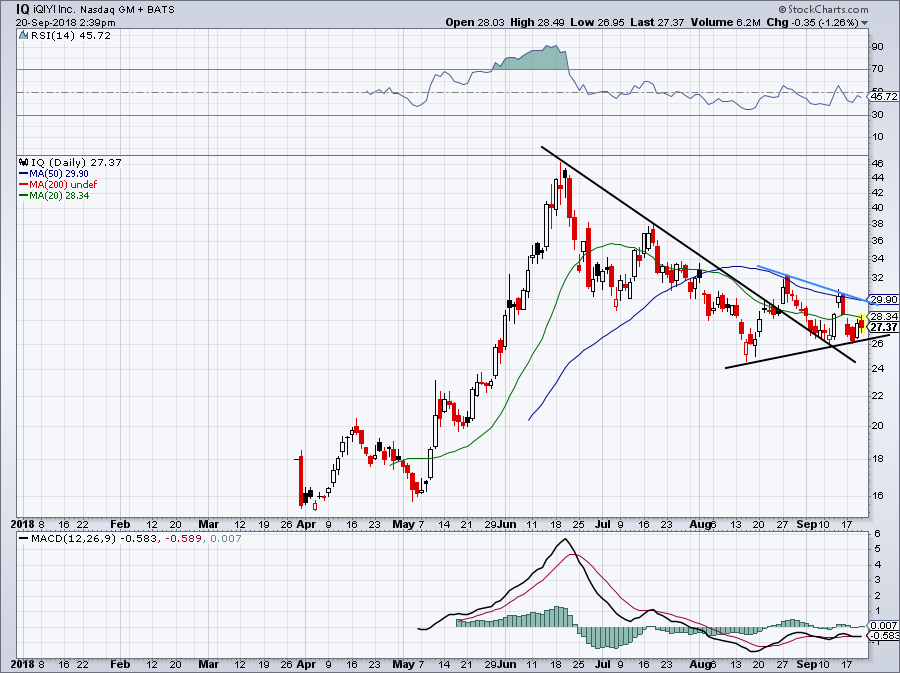Click the 0.007 MACD histogram legend value

226,539
